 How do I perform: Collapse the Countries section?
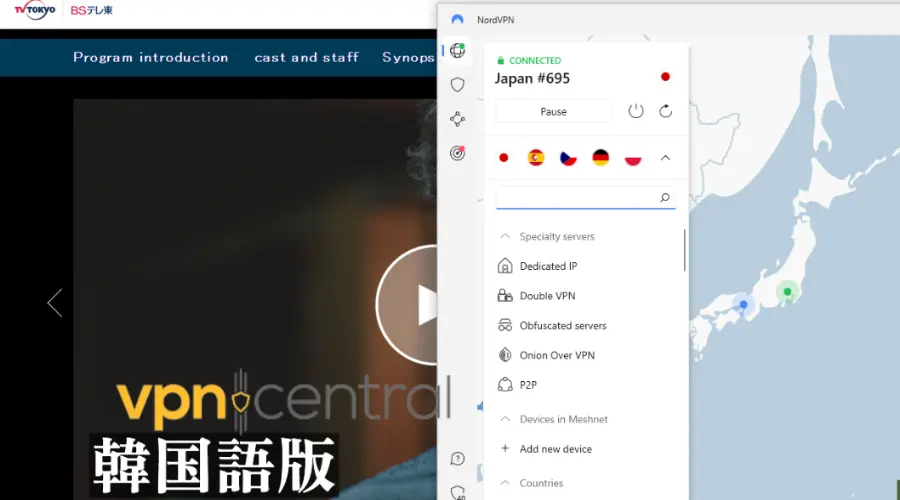click(505, 483)
